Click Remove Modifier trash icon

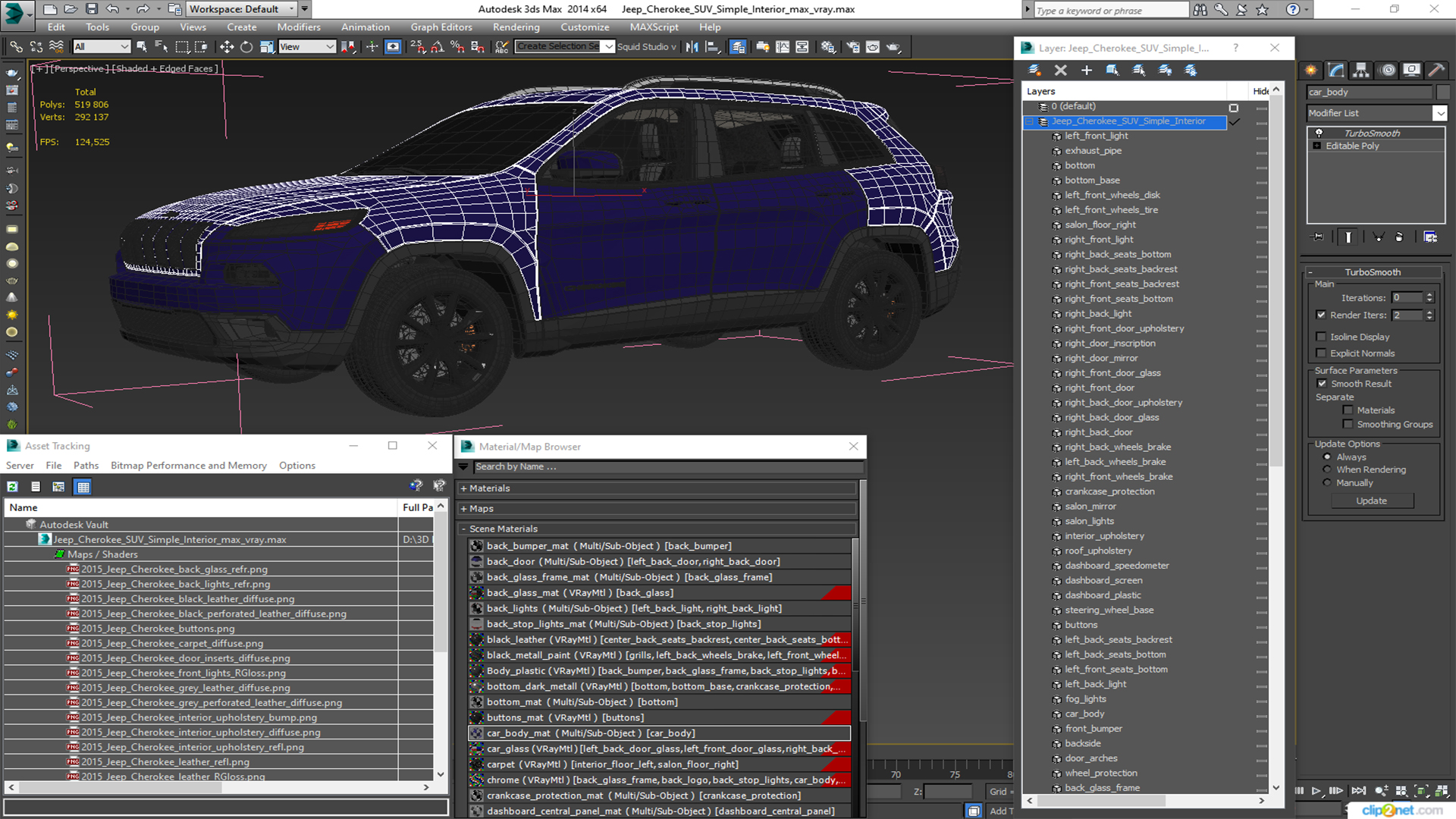[x=1399, y=237]
